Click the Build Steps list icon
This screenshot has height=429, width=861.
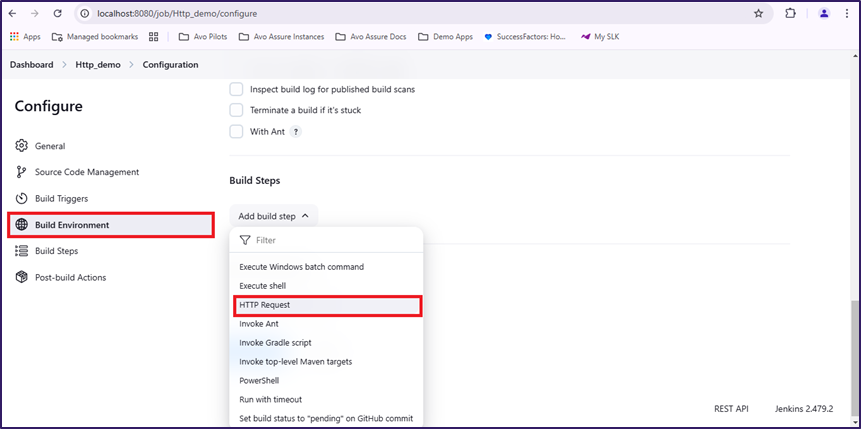coord(21,251)
